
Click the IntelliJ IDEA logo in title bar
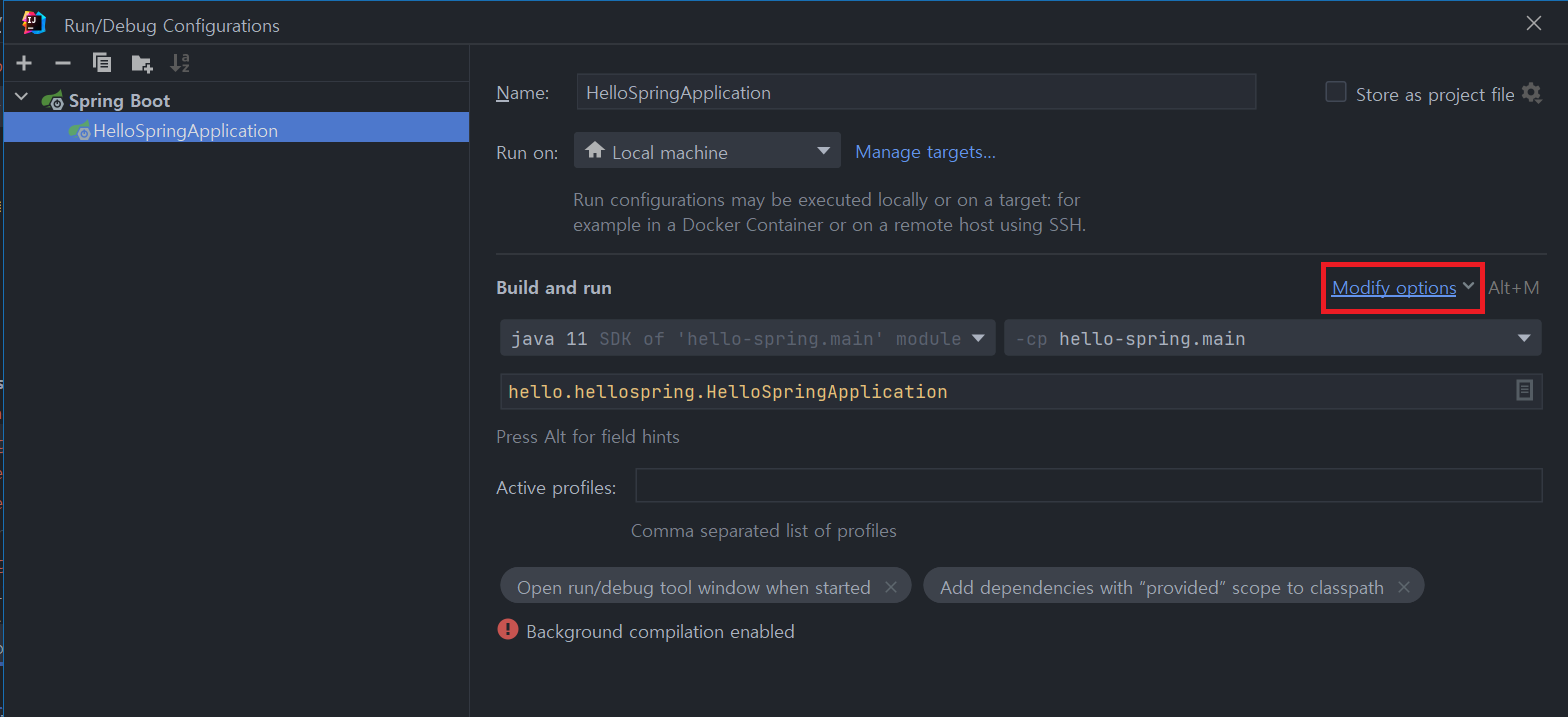(34, 23)
